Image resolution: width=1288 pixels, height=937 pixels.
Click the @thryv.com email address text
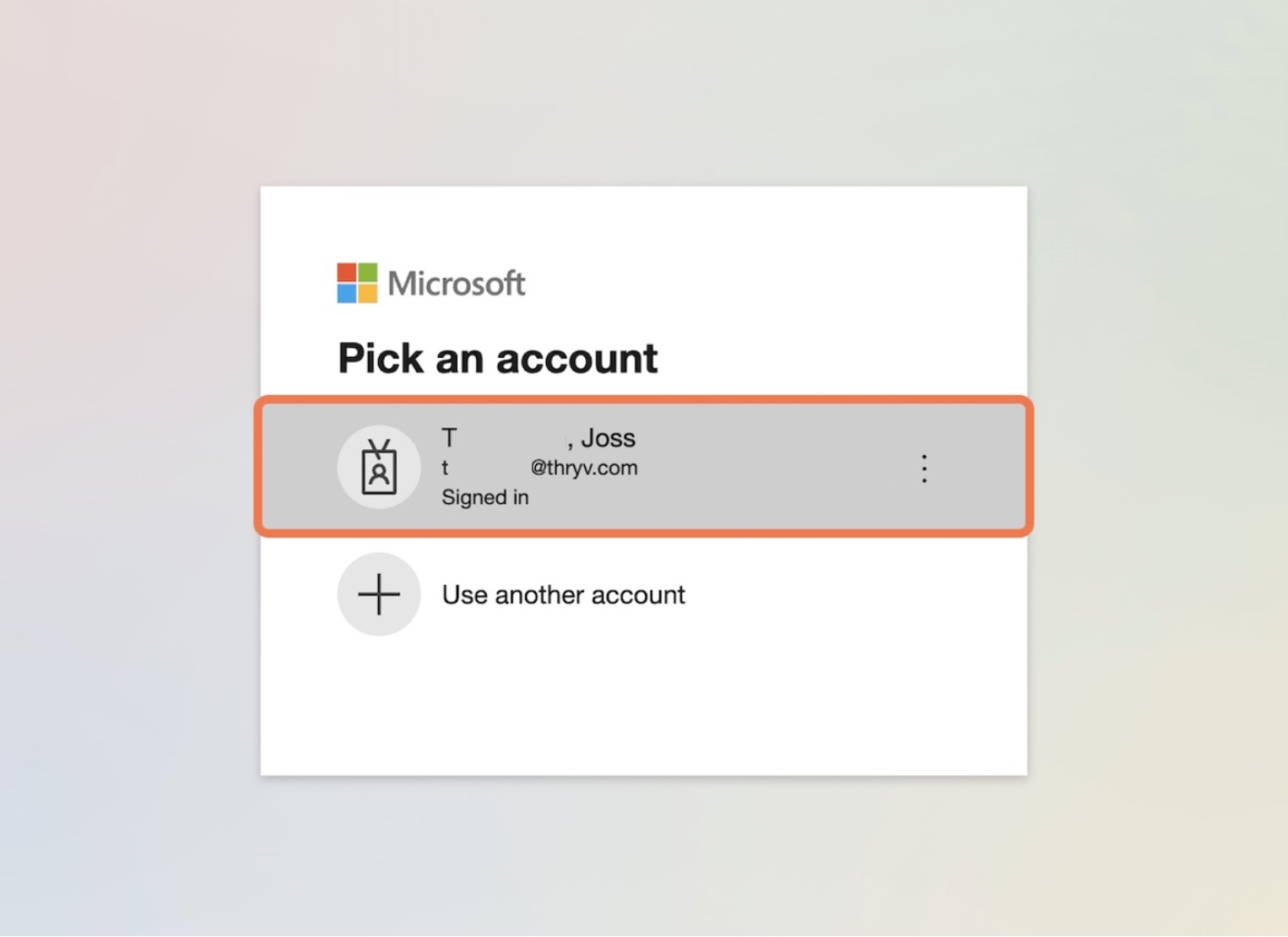(583, 468)
